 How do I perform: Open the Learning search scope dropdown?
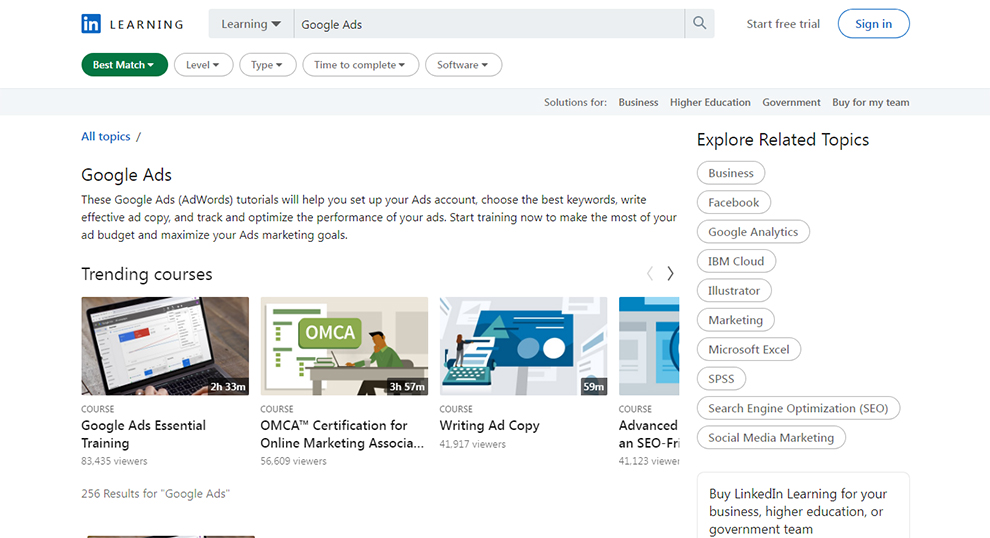(251, 24)
